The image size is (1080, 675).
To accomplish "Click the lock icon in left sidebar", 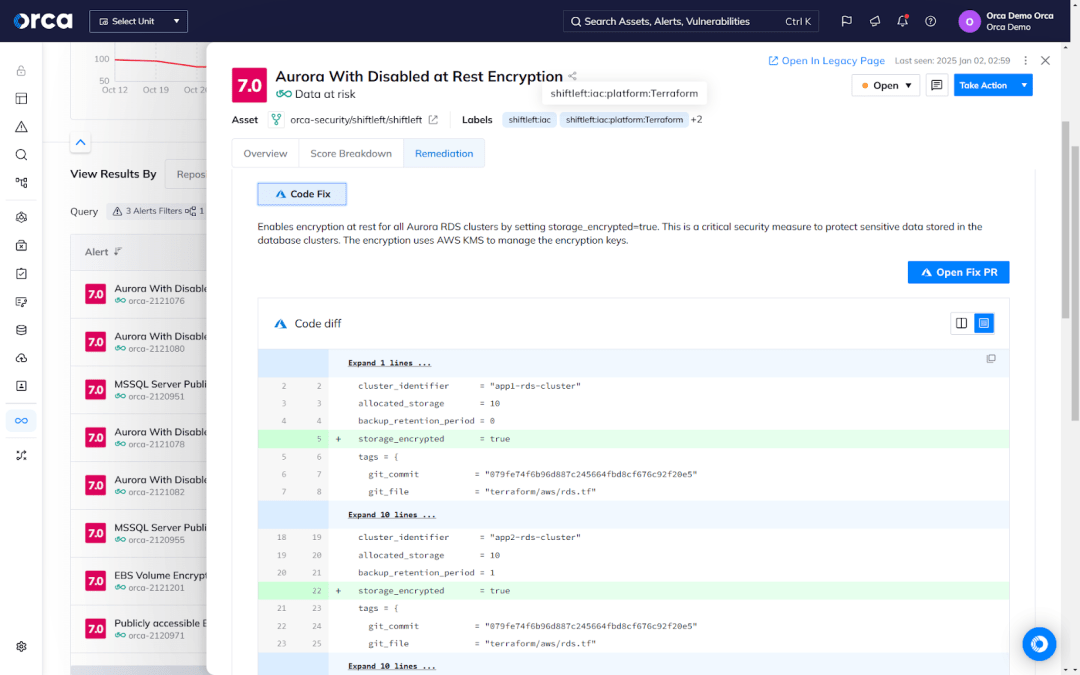I will click(x=21, y=70).
